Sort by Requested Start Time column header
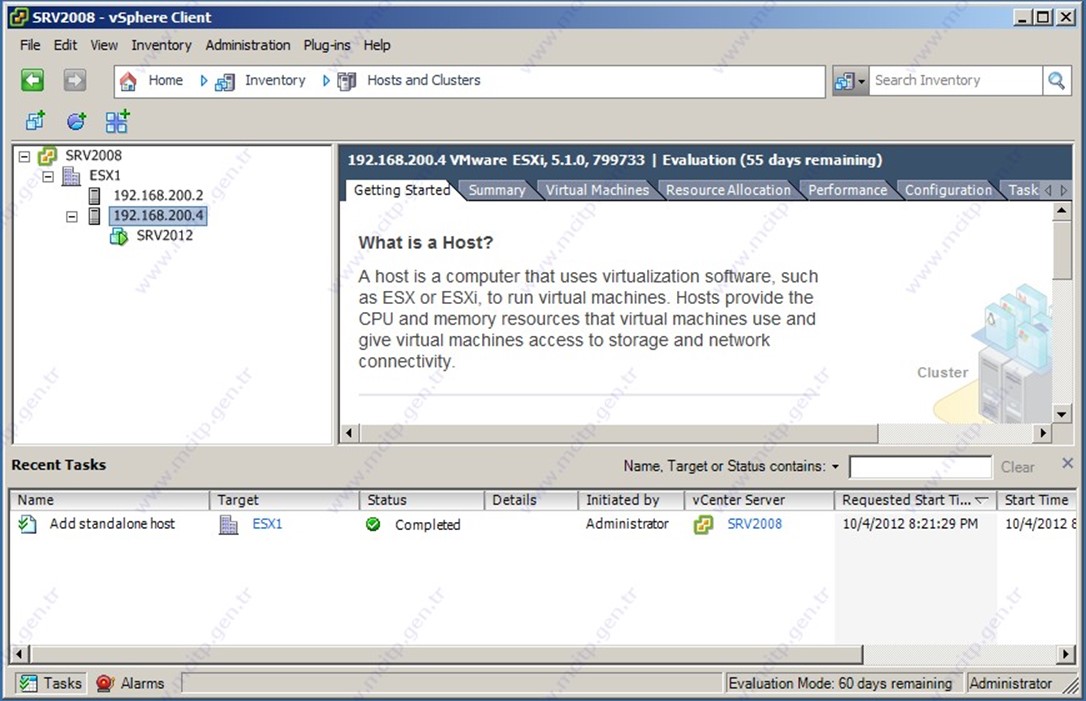Viewport: 1086px width, 701px height. pos(915,500)
